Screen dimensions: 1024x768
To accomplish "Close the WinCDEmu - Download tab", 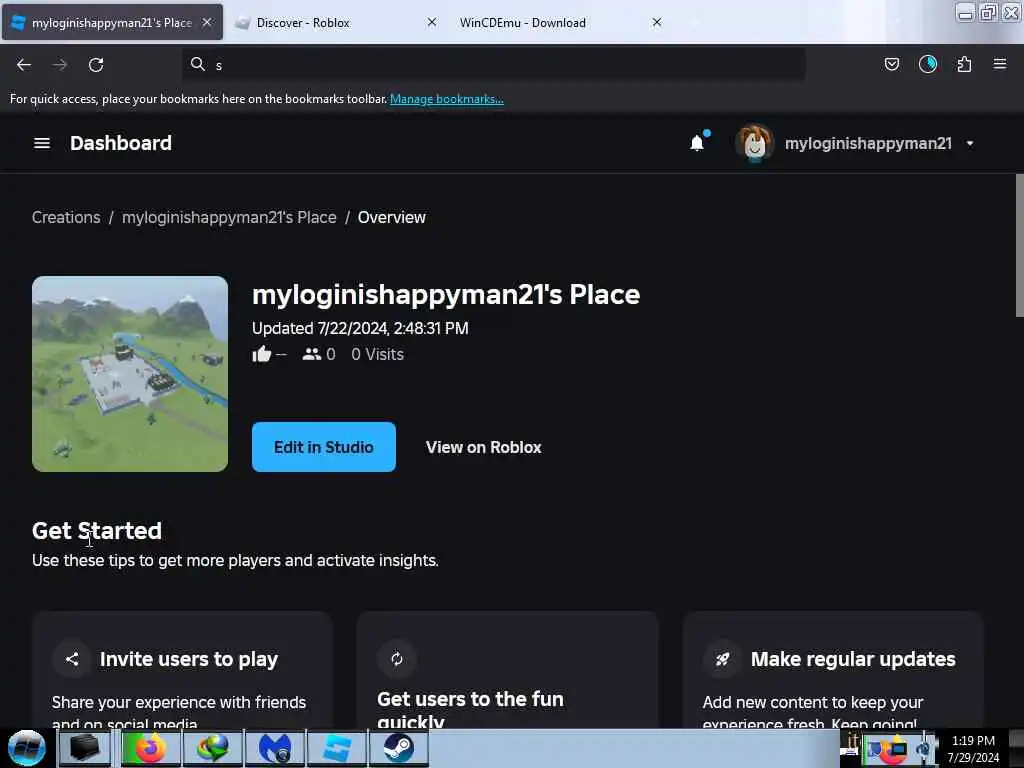I will (x=657, y=22).
